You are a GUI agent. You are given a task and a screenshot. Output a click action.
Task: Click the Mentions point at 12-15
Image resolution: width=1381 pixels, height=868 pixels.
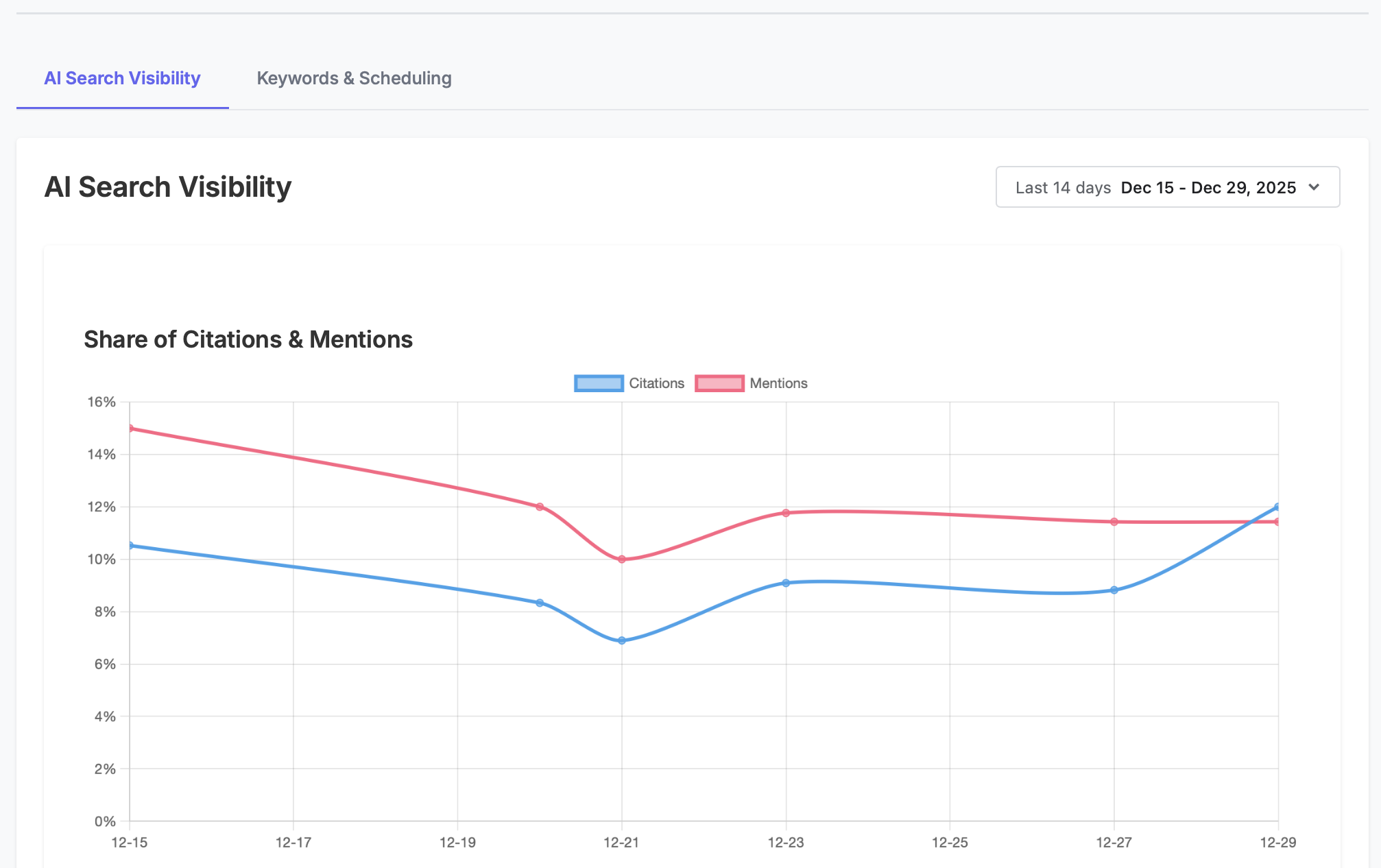pos(130,427)
